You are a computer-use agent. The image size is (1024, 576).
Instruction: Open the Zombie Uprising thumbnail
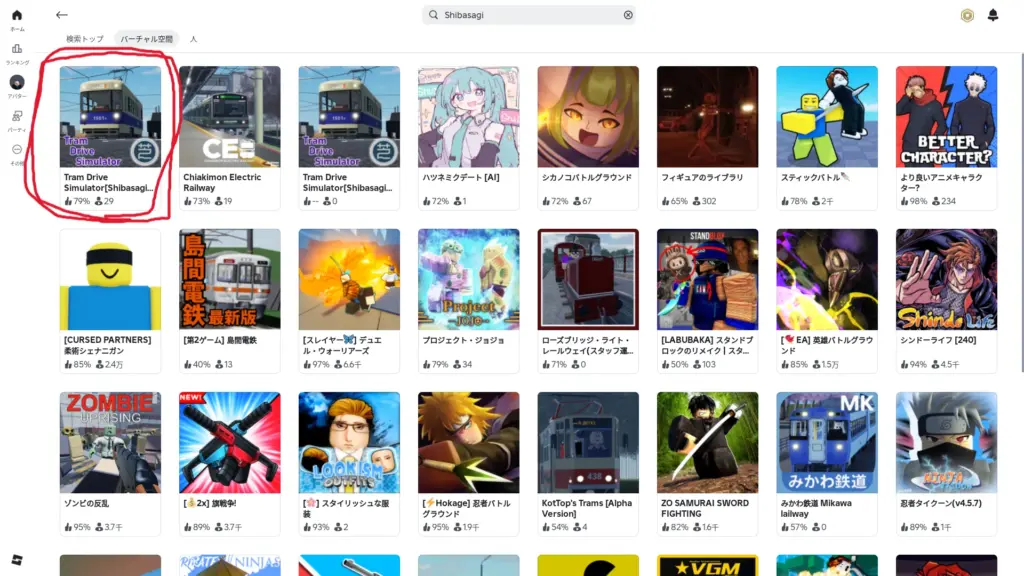[x=110, y=443]
